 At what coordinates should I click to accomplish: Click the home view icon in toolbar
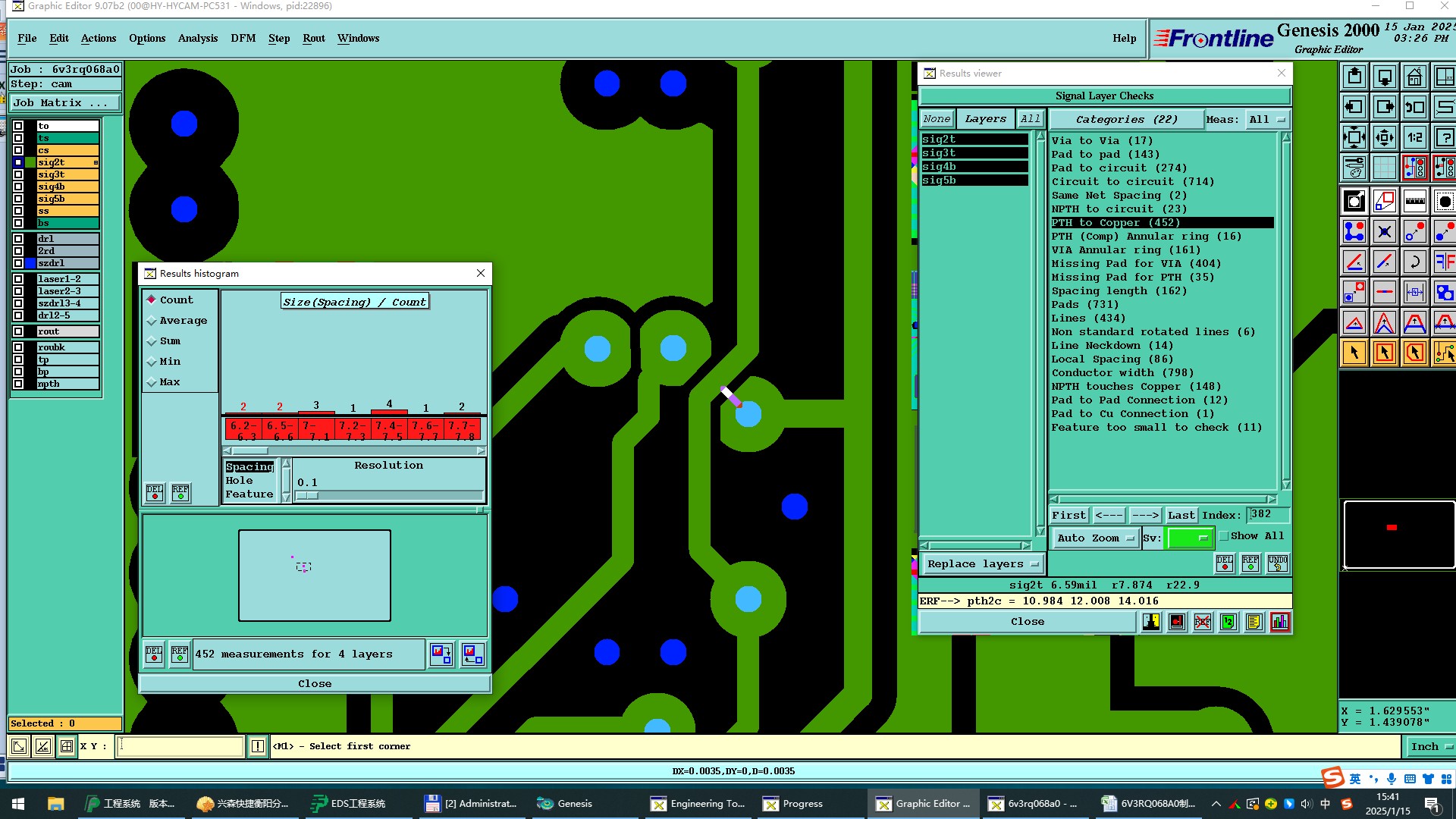click(x=1414, y=77)
